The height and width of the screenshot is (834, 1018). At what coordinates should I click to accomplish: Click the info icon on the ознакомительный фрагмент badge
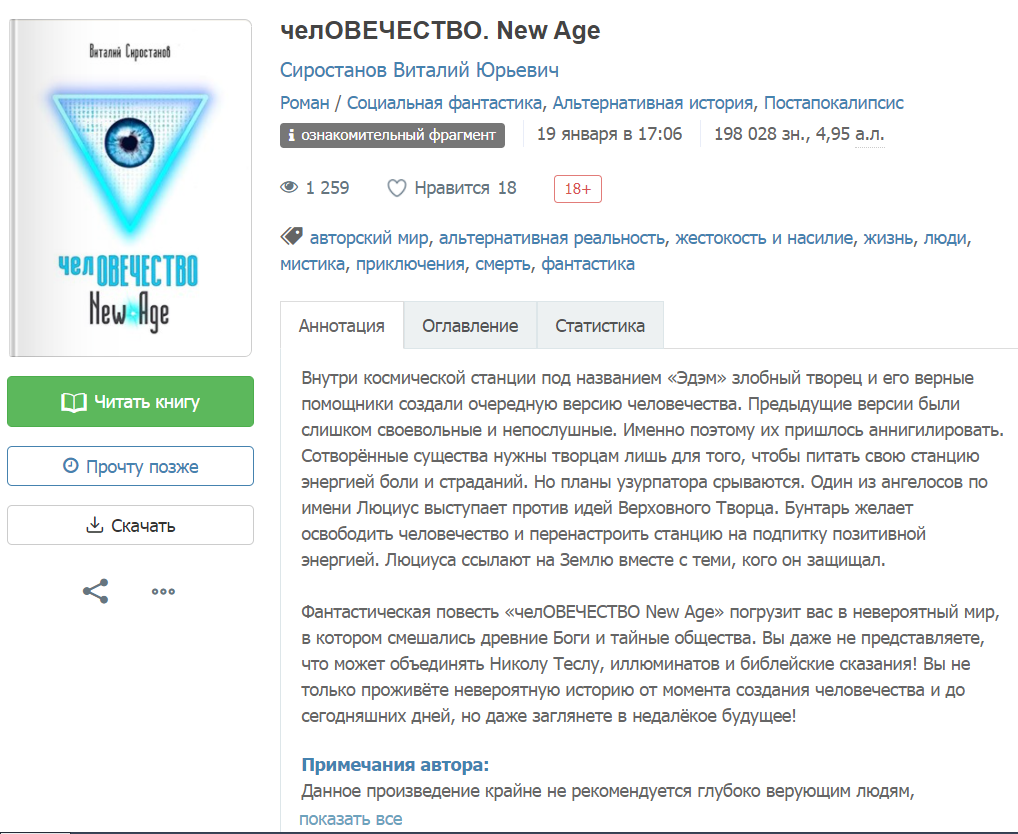tap(292, 135)
